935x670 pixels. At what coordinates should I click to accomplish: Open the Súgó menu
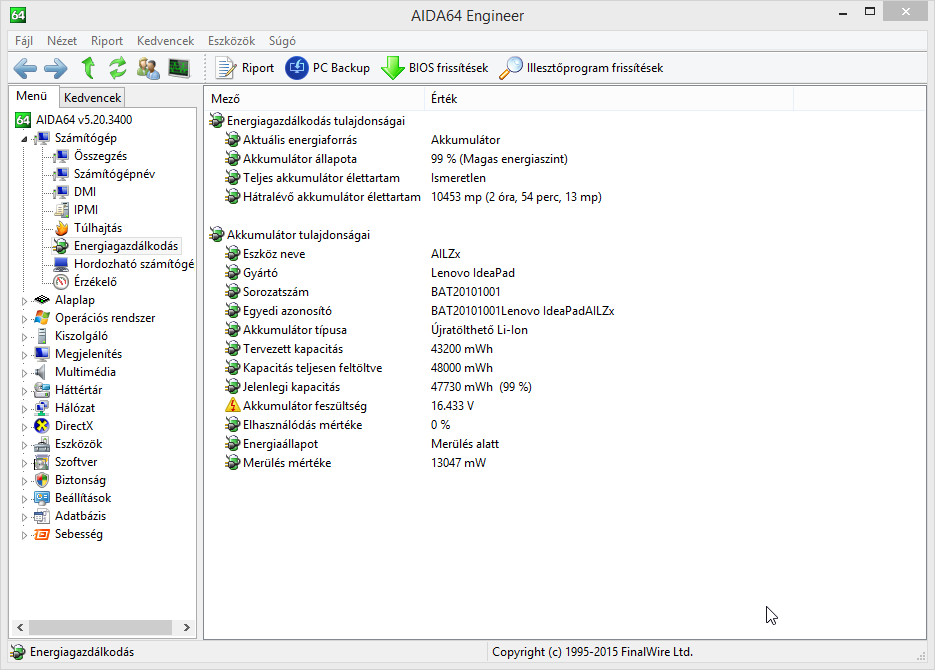[x=282, y=41]
